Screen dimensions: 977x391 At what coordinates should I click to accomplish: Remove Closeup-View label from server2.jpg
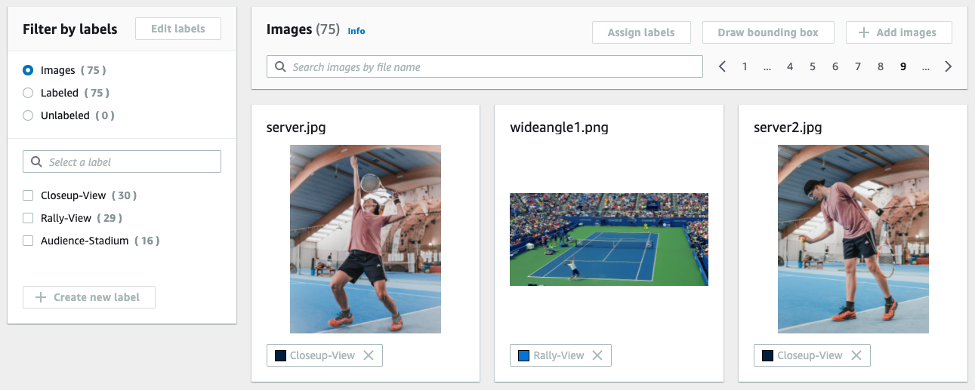pos(856,356)
